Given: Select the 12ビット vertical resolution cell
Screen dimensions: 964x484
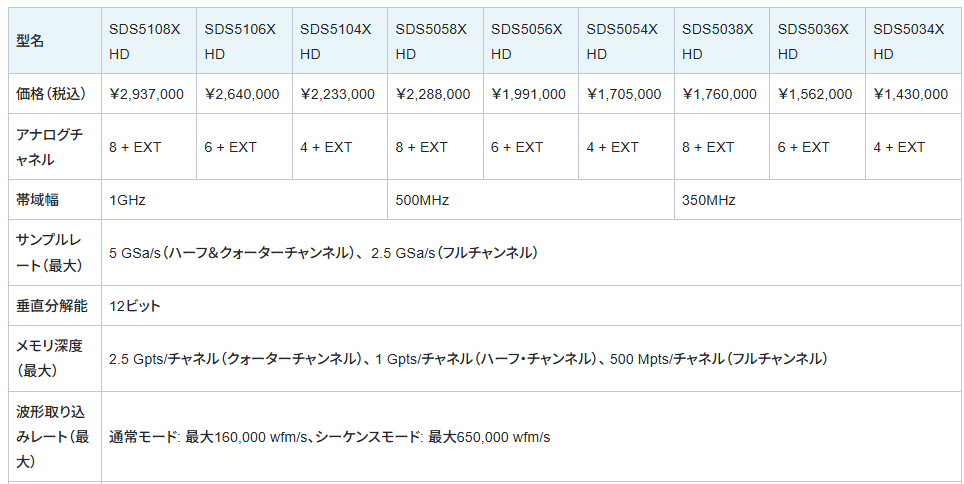Looking at the screenshot, I should 135,305.
